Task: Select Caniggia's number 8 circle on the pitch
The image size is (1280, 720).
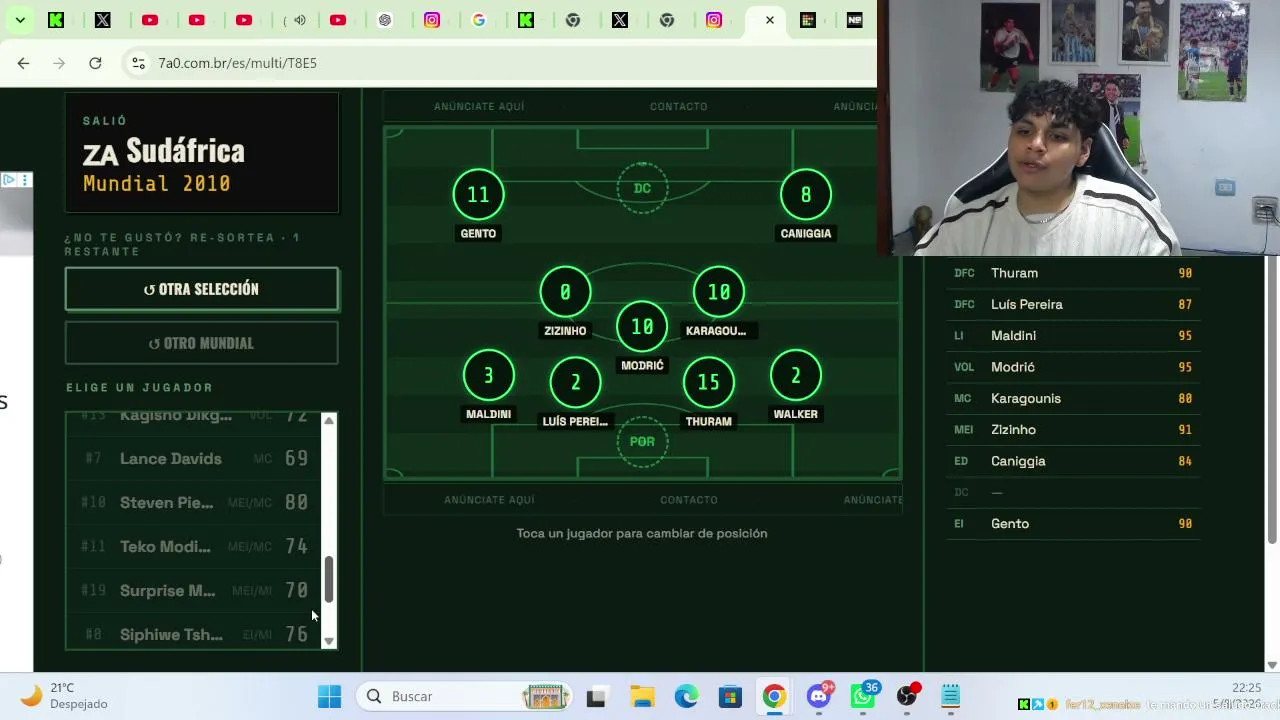Action: point(805,194)
